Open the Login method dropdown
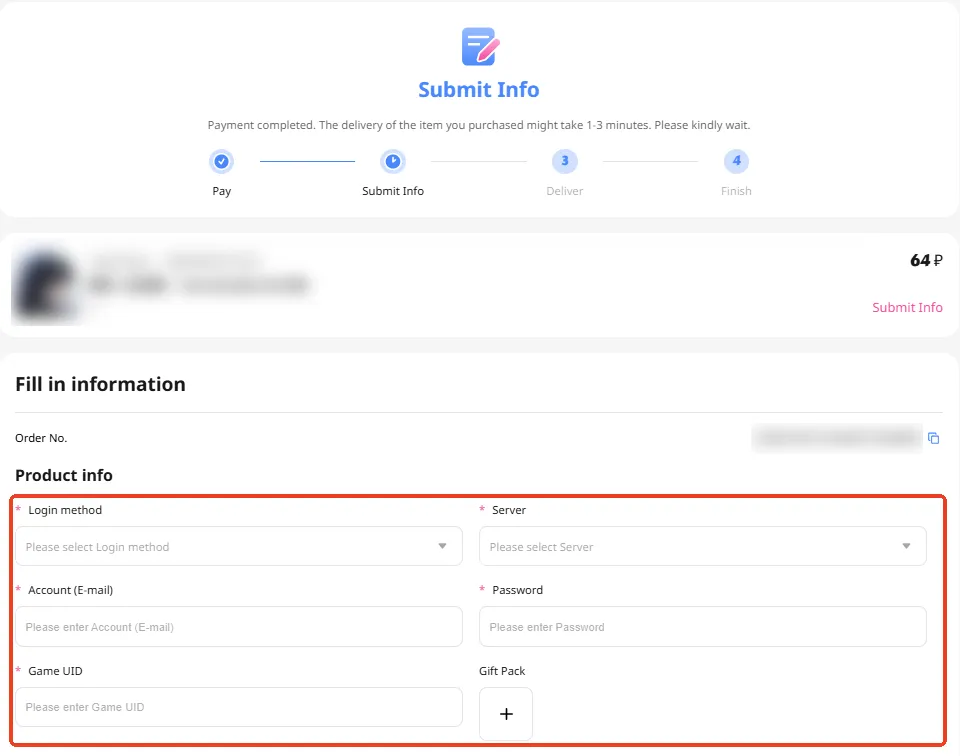Screen dimensions: 960x756 pyautogui.click(x=239, y=546)
